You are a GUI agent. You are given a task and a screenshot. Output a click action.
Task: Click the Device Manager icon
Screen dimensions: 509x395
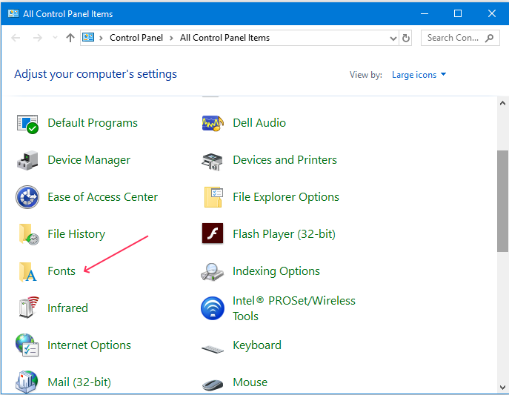tap(28, 161)
